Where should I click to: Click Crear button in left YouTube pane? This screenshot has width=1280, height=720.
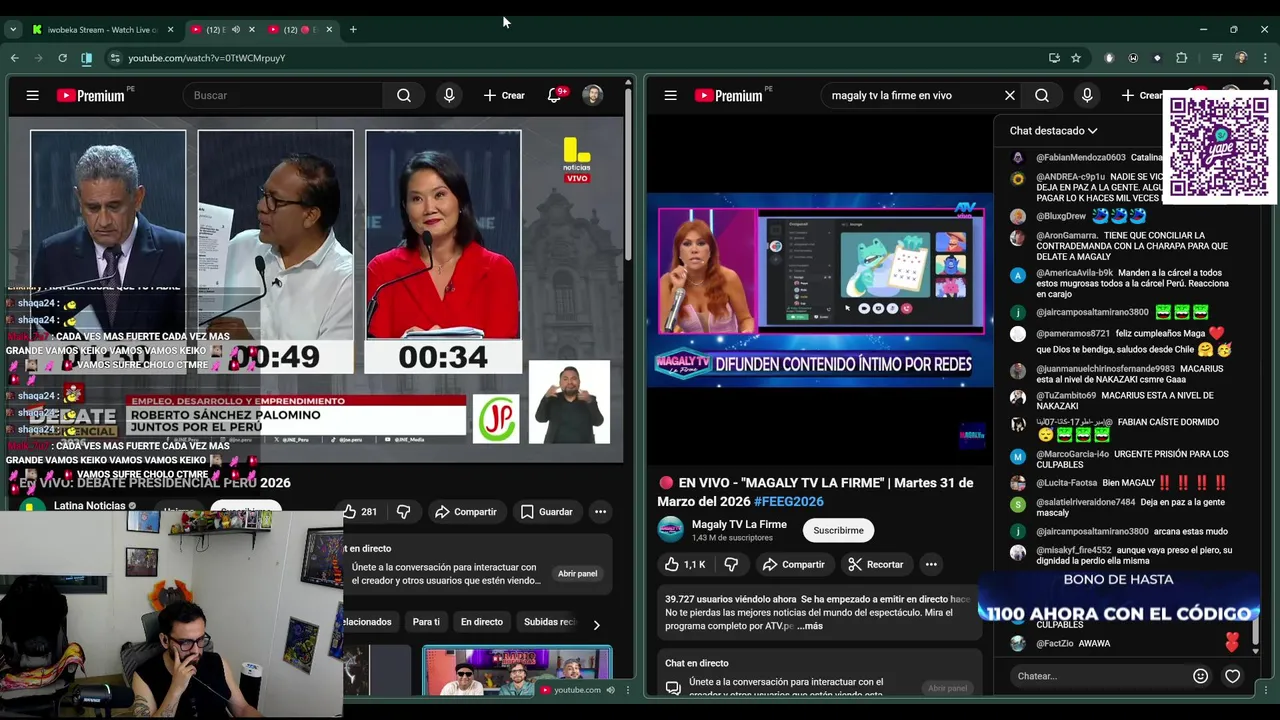pos(504,95)
